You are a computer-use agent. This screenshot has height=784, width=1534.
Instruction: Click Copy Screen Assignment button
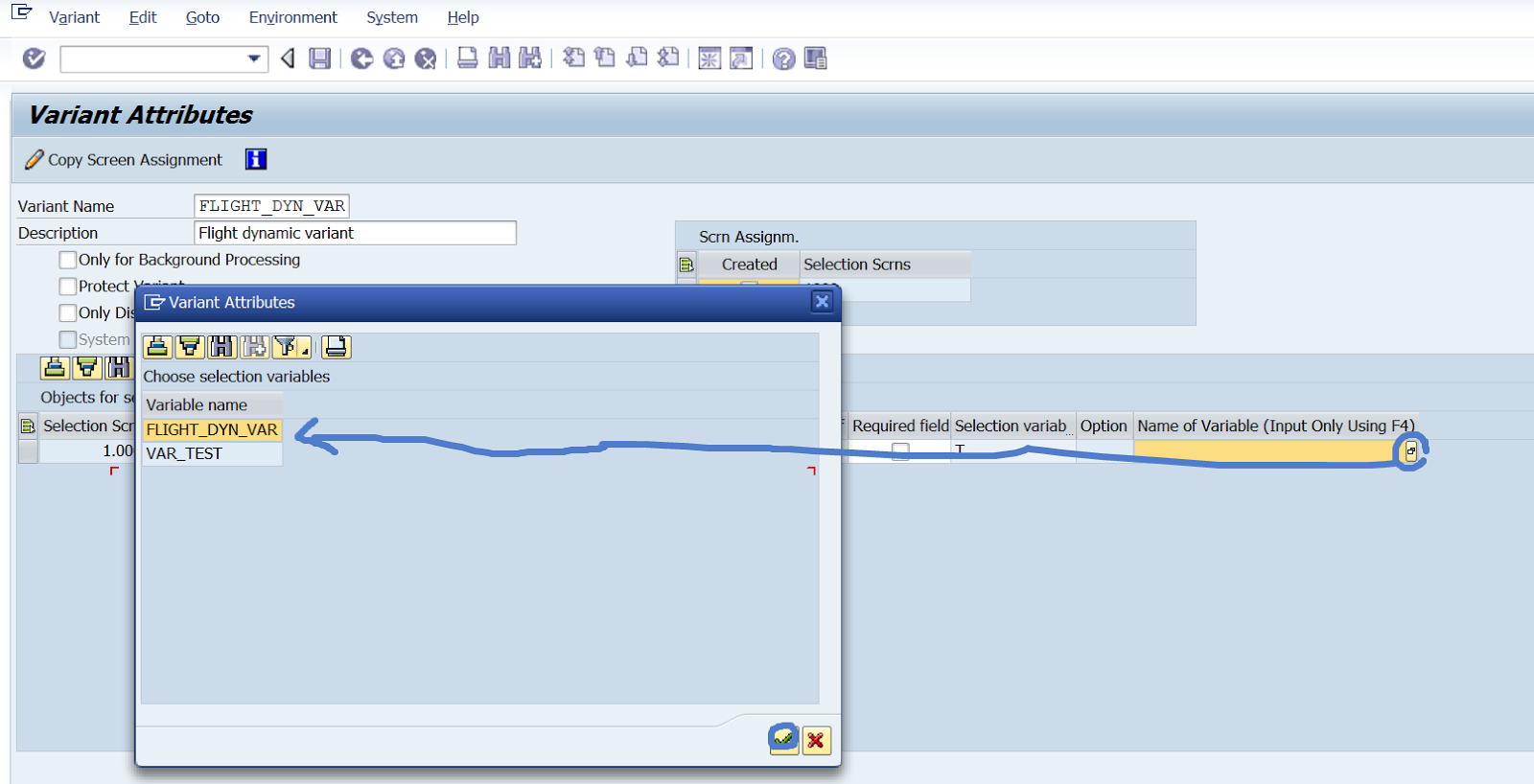(125, 160)
